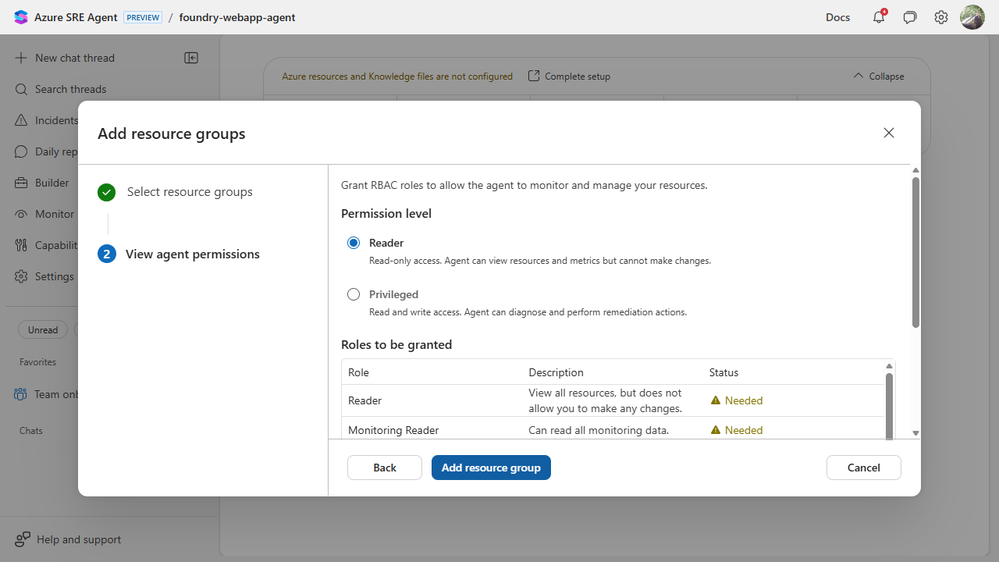Click the Reader role table cell

(x=364, y=401)
